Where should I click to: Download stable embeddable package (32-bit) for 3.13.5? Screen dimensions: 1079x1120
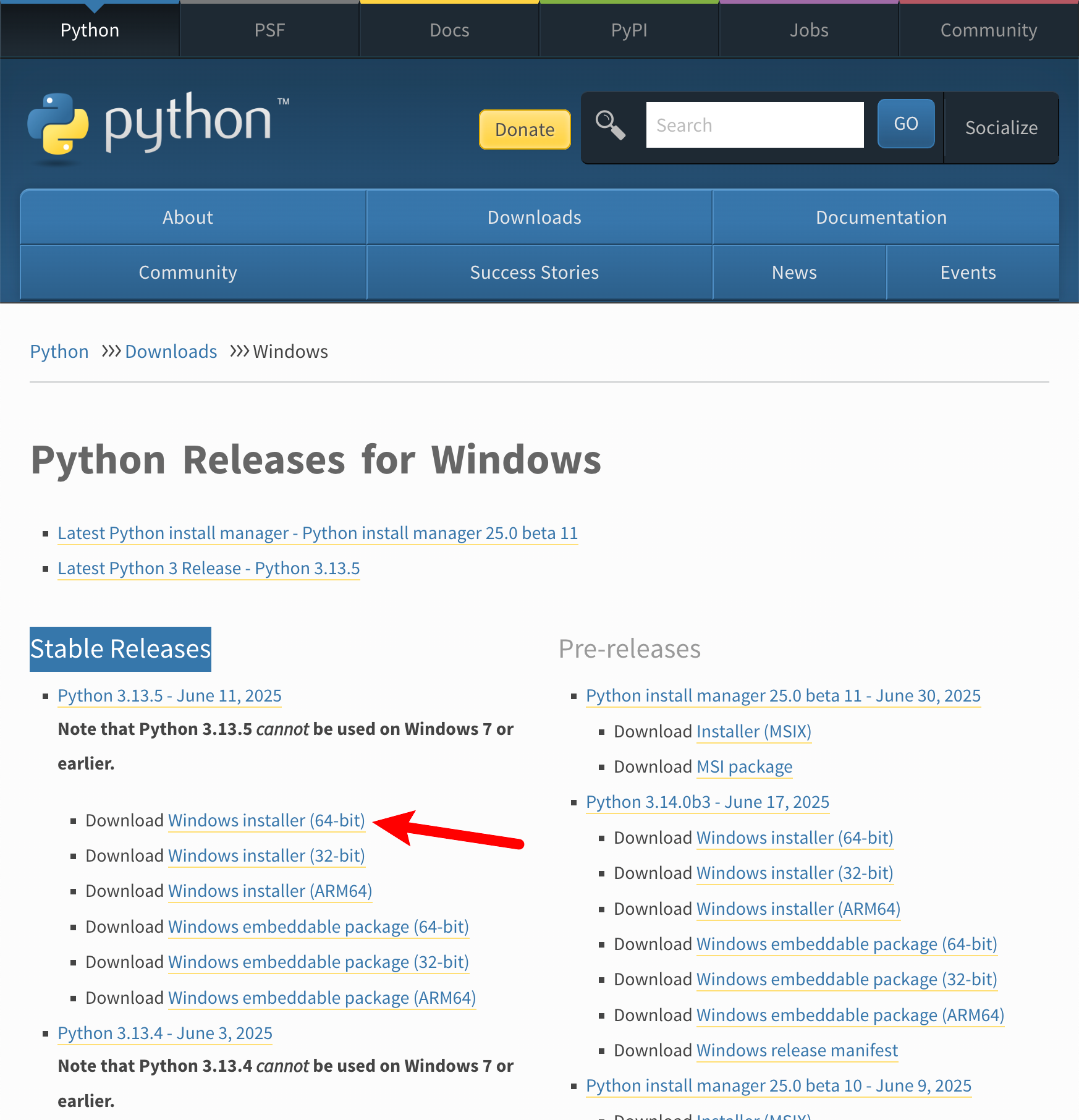pos(318,962)
